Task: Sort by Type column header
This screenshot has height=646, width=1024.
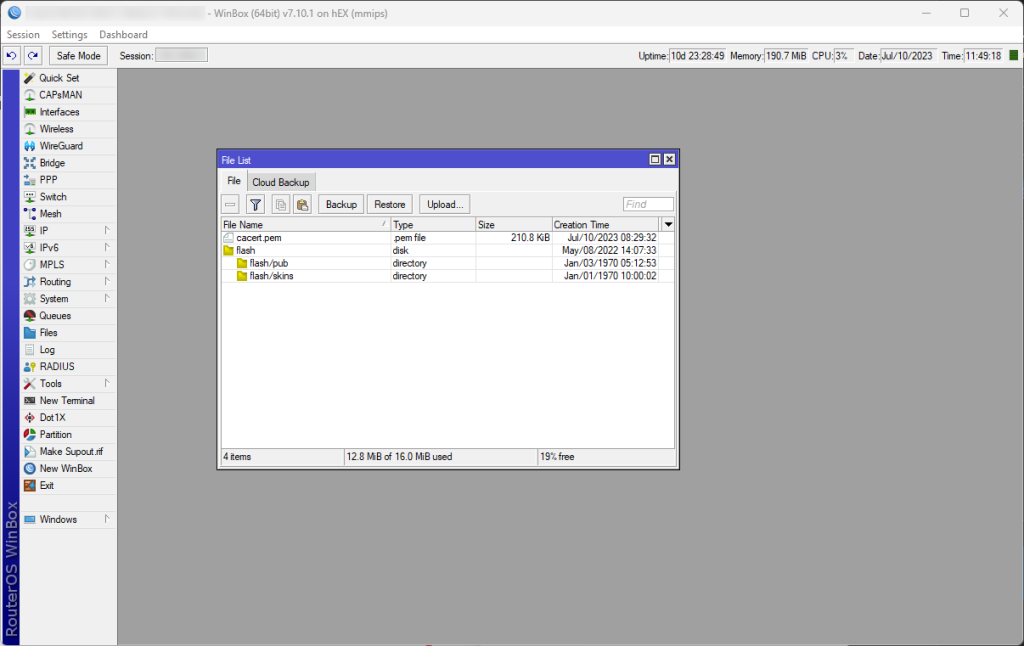Action: click(x=433, y=225)
